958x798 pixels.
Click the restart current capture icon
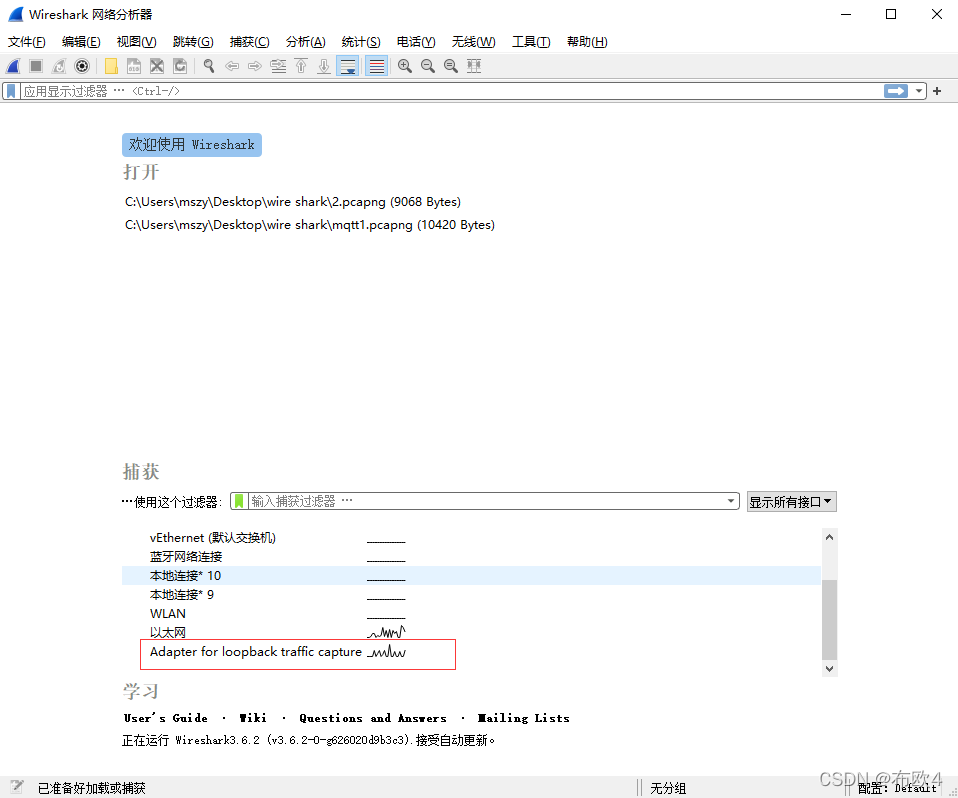point(59,66)
